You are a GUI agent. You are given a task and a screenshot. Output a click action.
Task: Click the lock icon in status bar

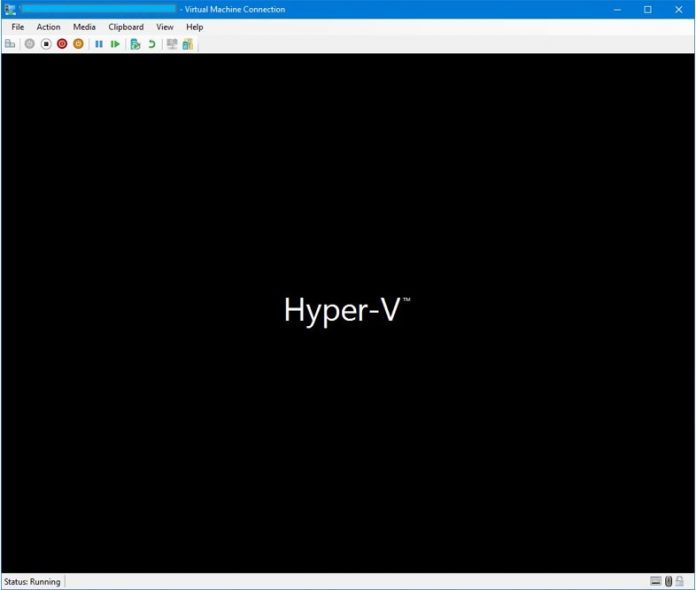pyautogui.click(x=680, y=581)
